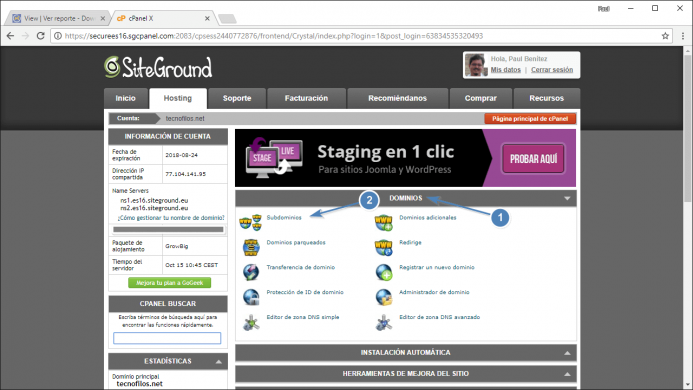Viewport: 693px width, 390px height.
Task: Open the Comprar tab
Action: point(480,98)
